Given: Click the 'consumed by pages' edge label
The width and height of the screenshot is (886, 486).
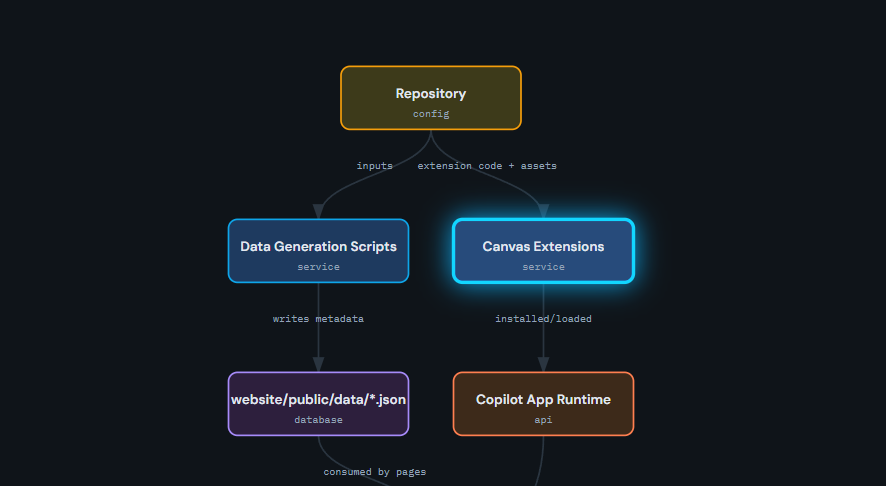Looking at the screenshot, I should [x=375, y=472].
